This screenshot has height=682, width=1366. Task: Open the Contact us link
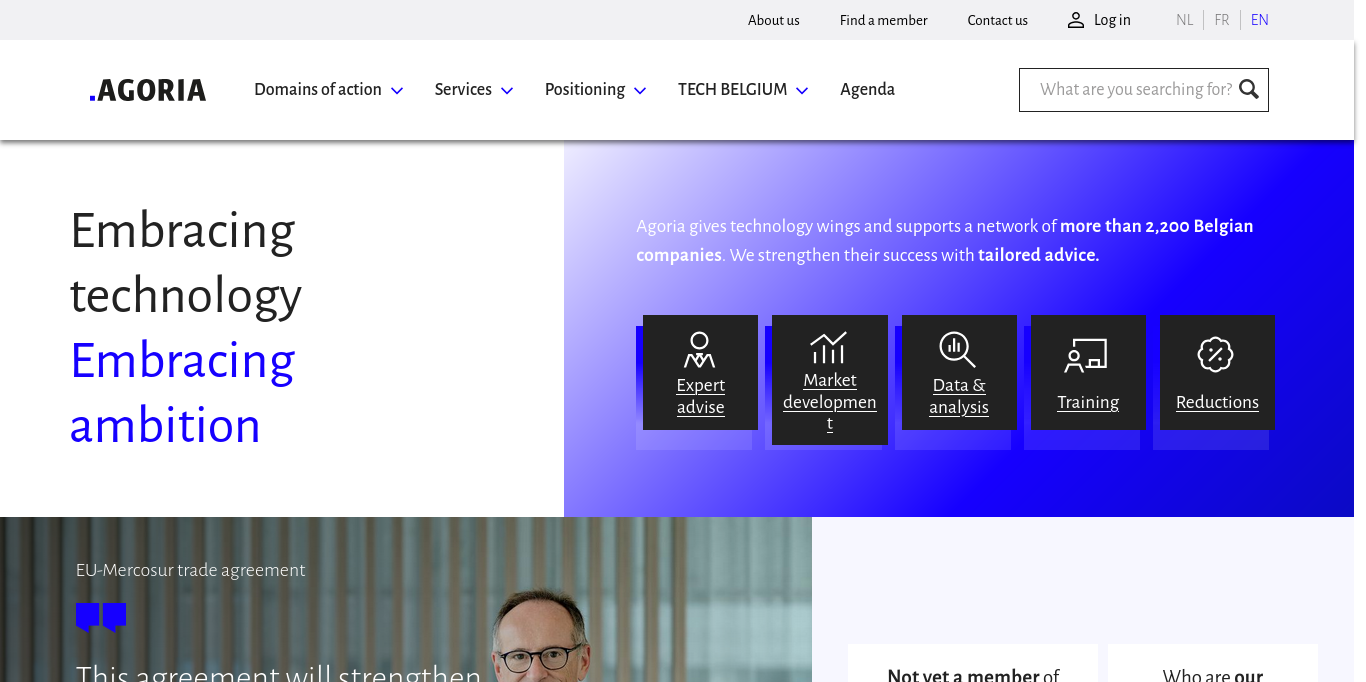click(x=997, y=20)
